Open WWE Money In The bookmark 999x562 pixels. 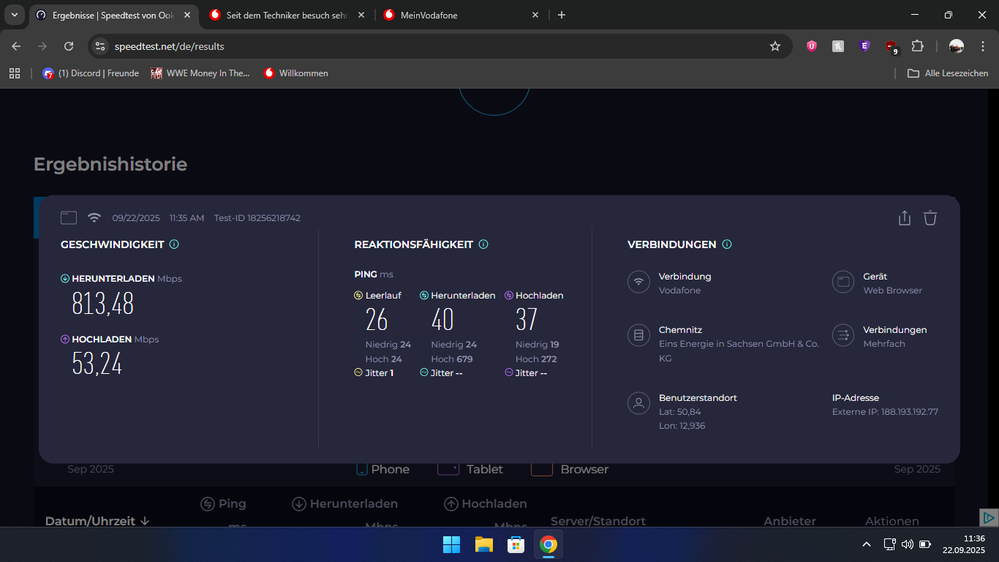[x=200, y=73]
